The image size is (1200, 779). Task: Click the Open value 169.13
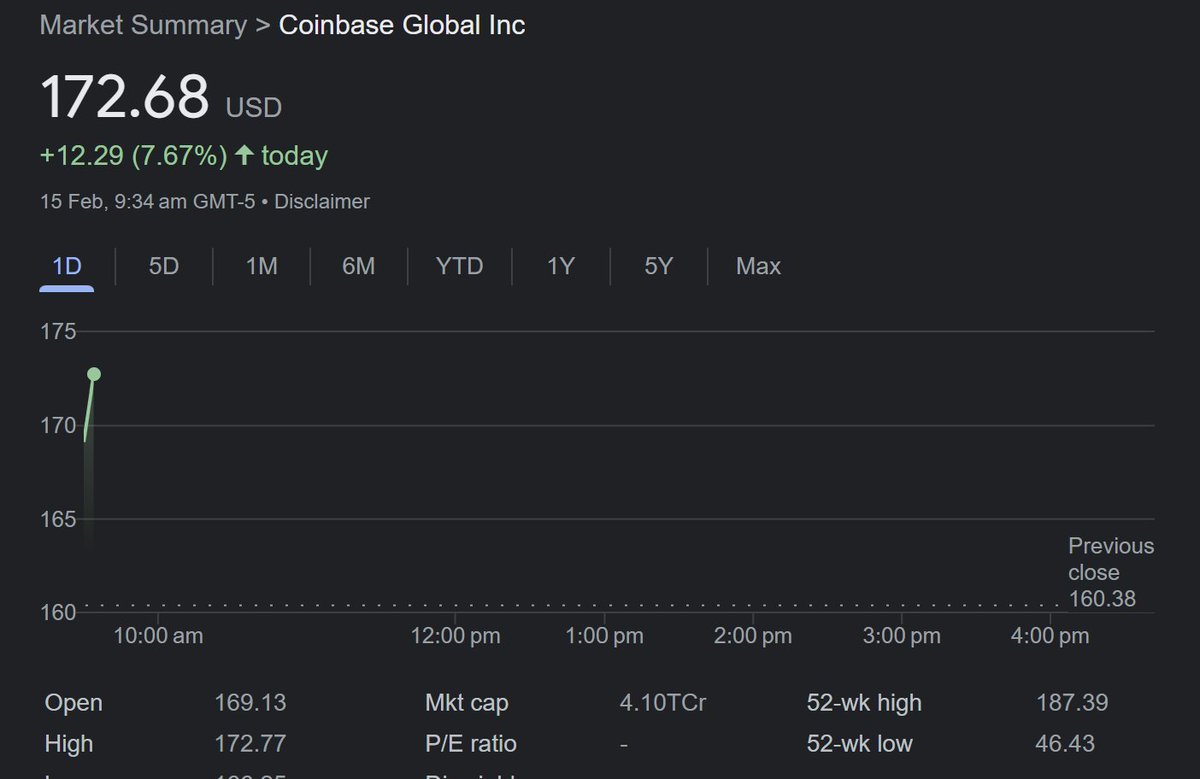pyautogui.click(x=250, y=703)
